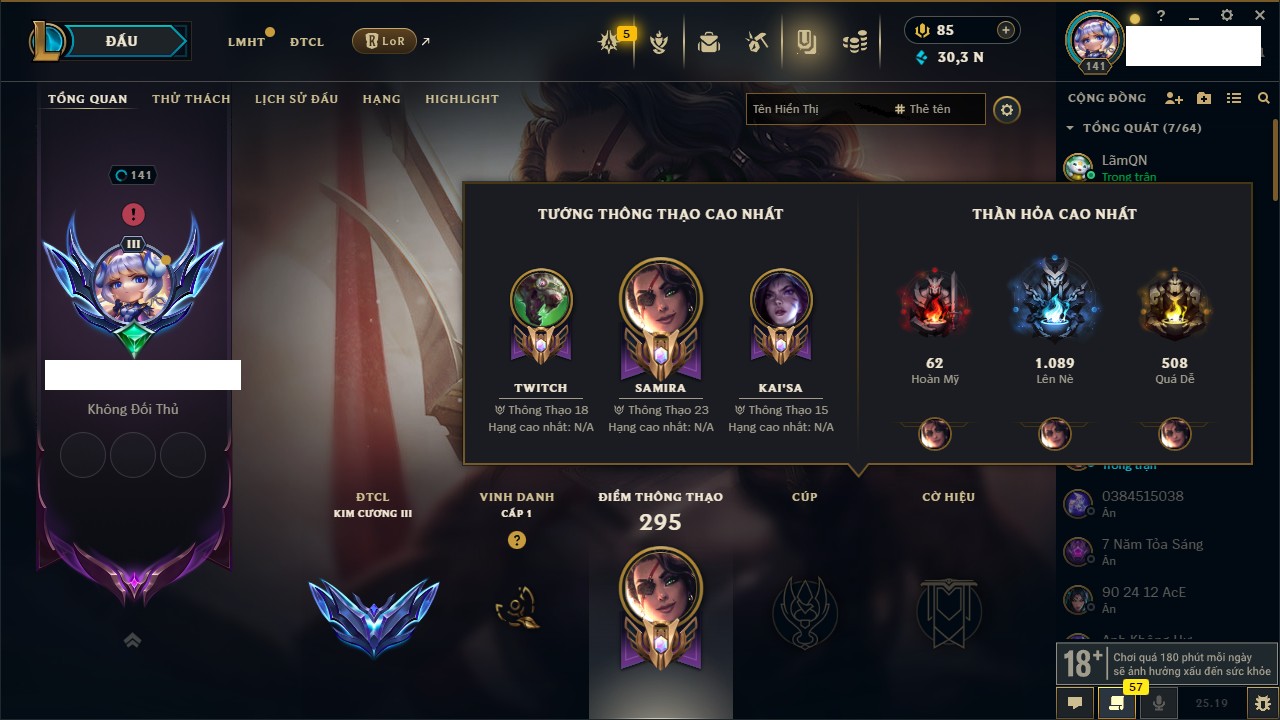The width and height of the screenshot is (1280, 720).
Task: Open the bug report icon
Action: point(1263,704)
